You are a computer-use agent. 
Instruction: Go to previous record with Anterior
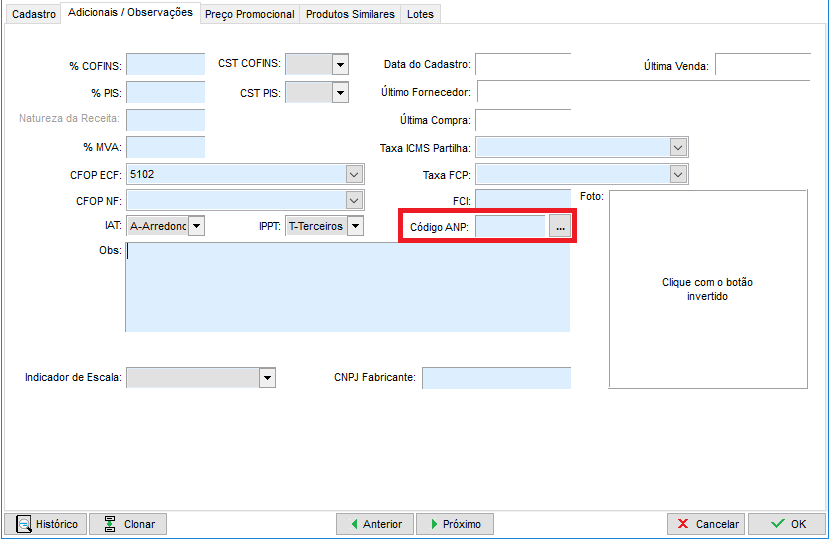[x=374, y=524]
